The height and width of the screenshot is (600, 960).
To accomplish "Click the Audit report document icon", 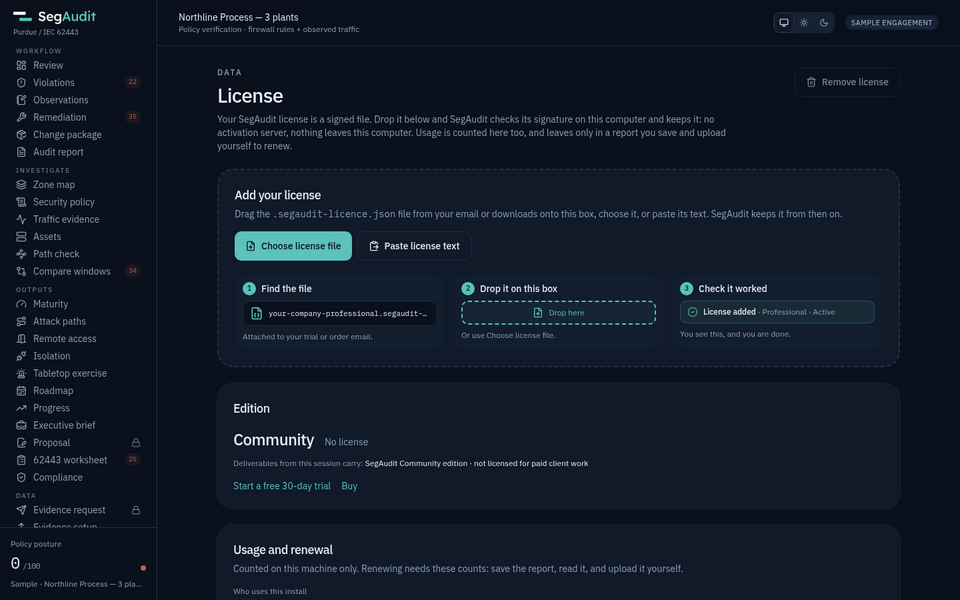I will click(21, 152).
